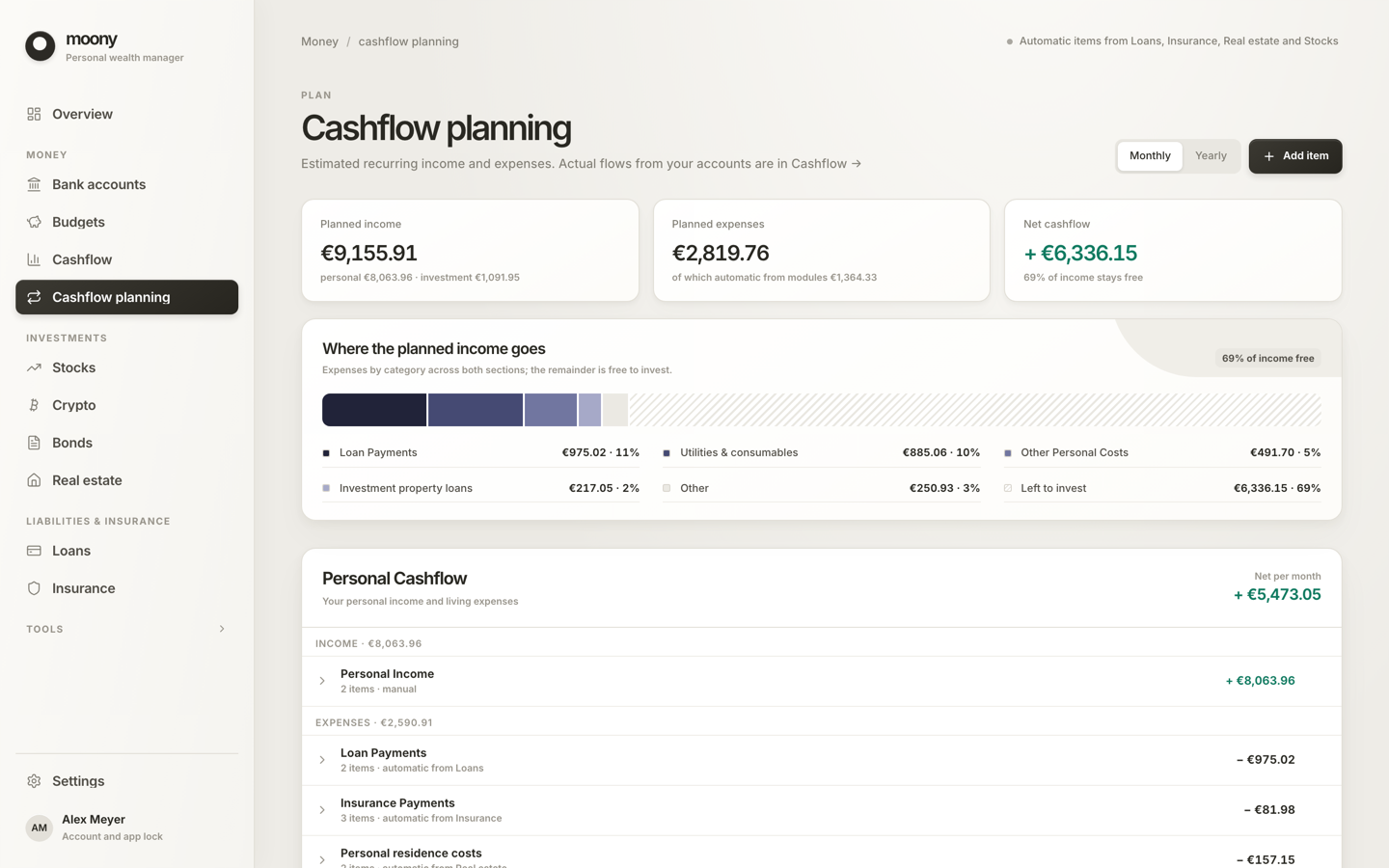The image size is (1389, 868).
Task: Open the Insurance section
Action: click(126, 588)
